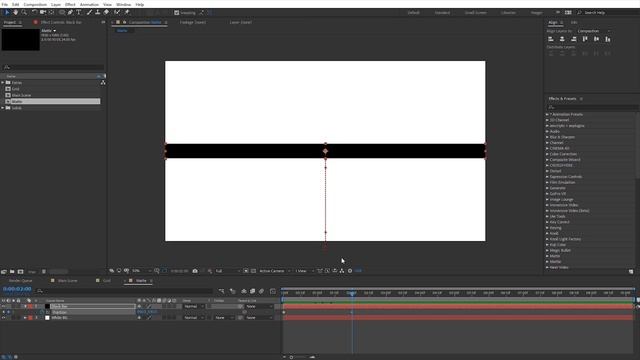This screenshot has height=360, width=640.
Task: Select the Roto Brush tool
Action: (117, 13)
